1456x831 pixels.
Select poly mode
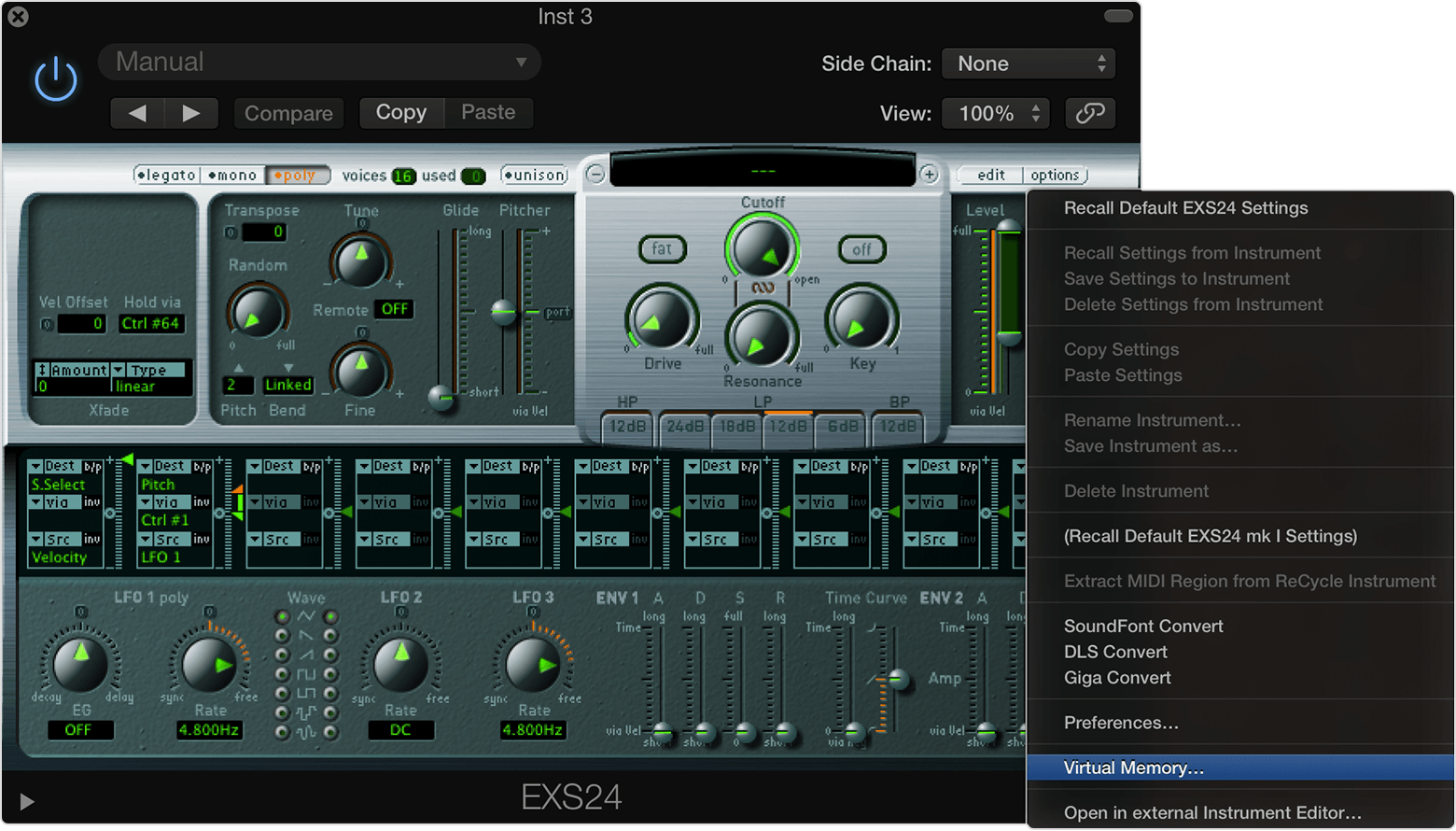(x=297, y=175)
